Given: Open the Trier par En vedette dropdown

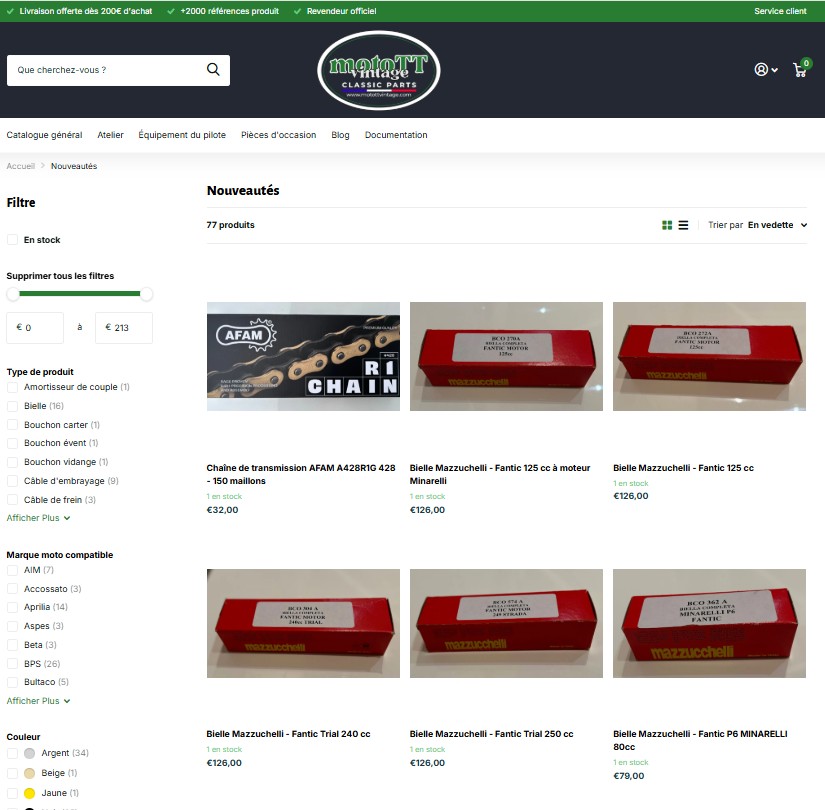Looking at the screenshot, I should 777,226.
